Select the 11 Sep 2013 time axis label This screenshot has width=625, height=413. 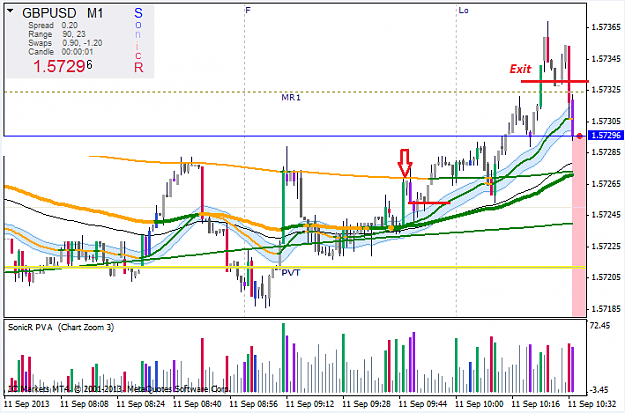[x=27, y=404]
